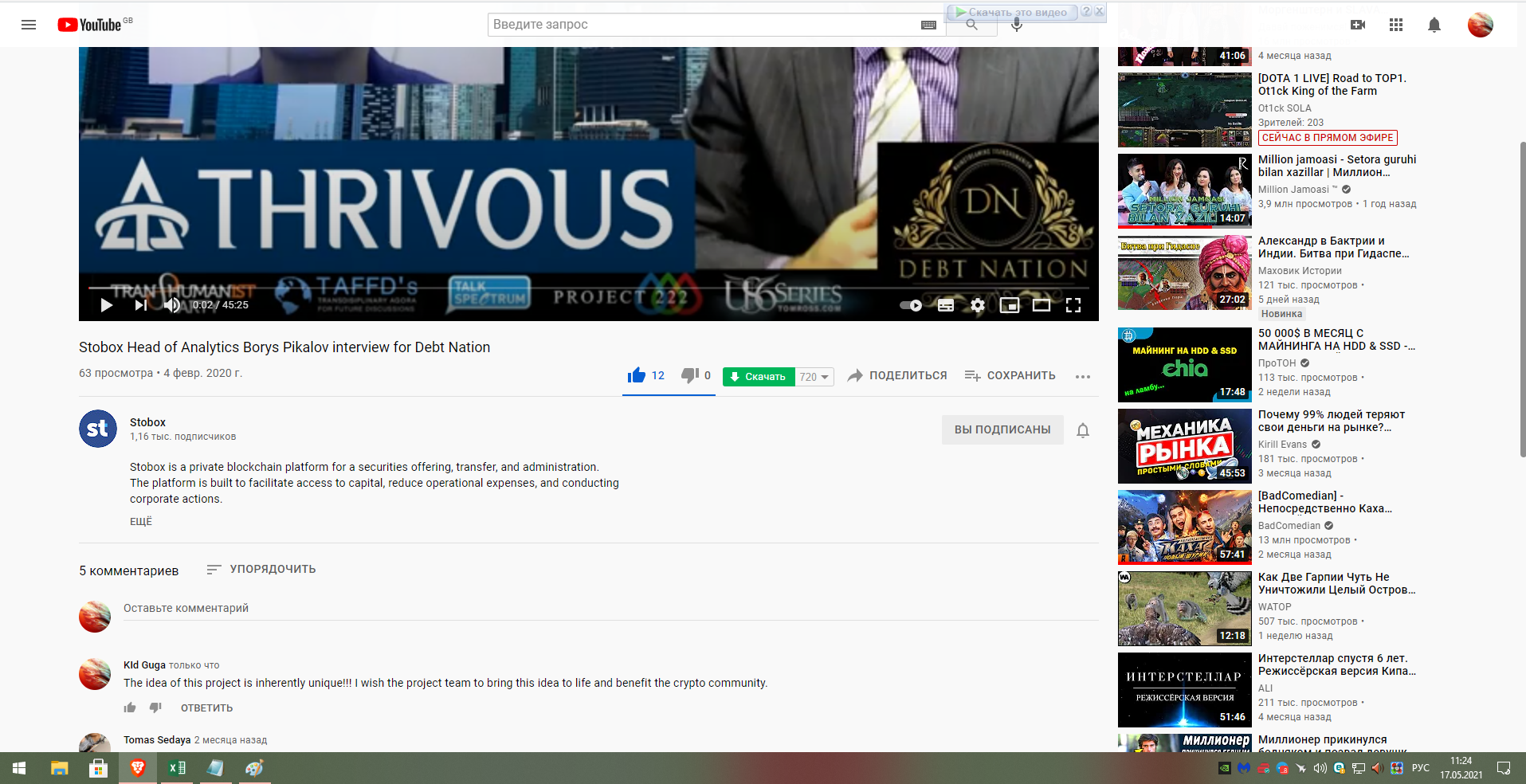Switch to Brave browser in taskbar
The image size is (1526, 784).
138,768
